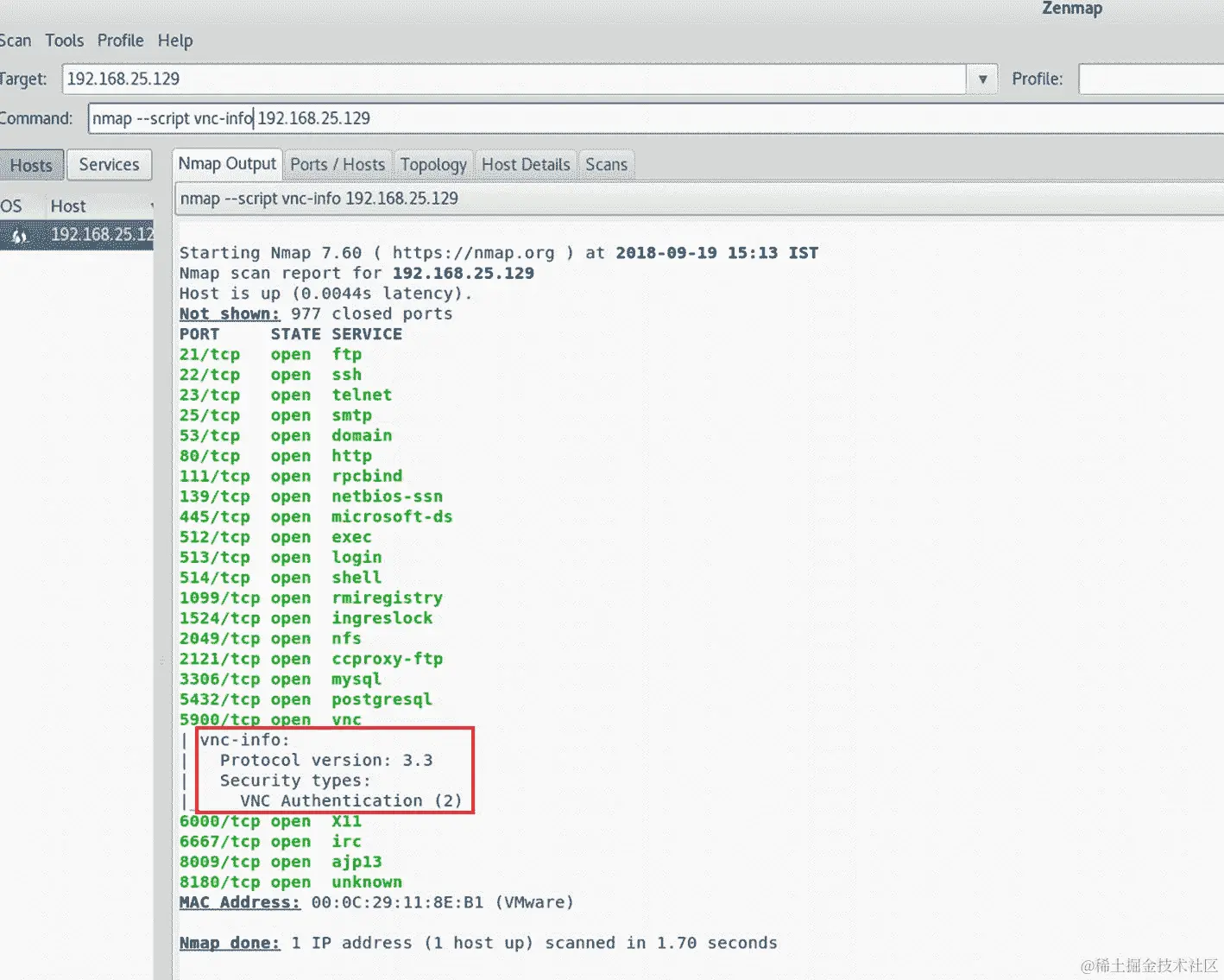Click the 80/tcp open http line
1224x980 pixels.
pyautogui.click(x=275, y=456)
